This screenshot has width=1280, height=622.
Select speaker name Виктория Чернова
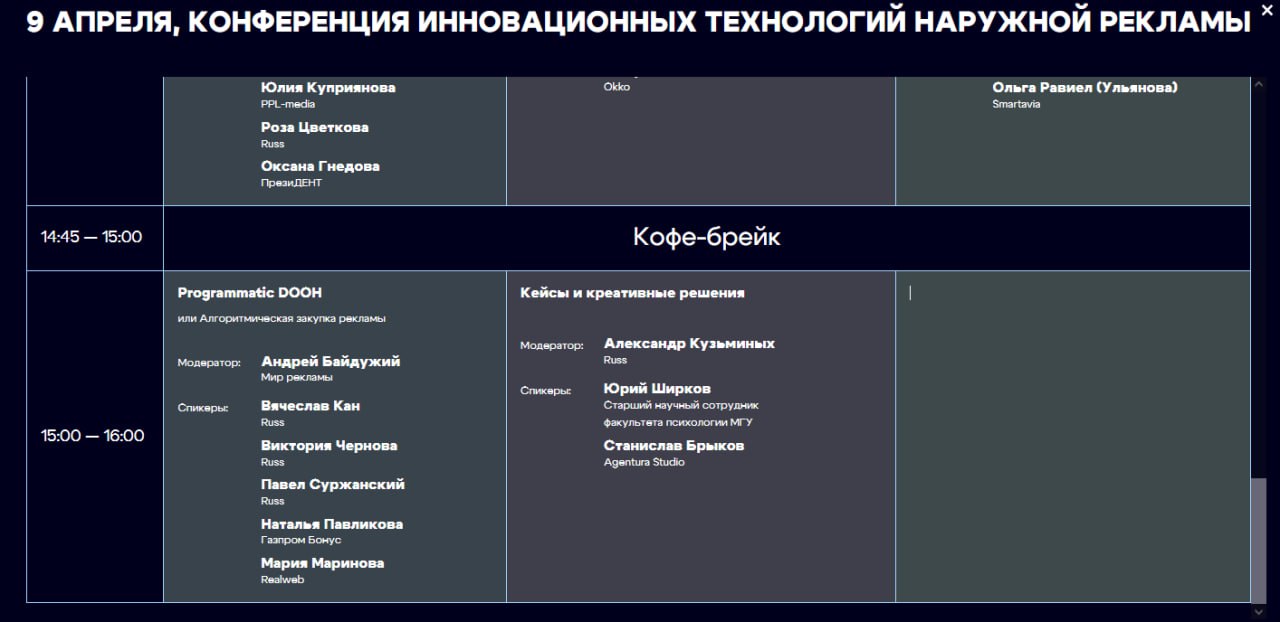[x=329, y=446]
